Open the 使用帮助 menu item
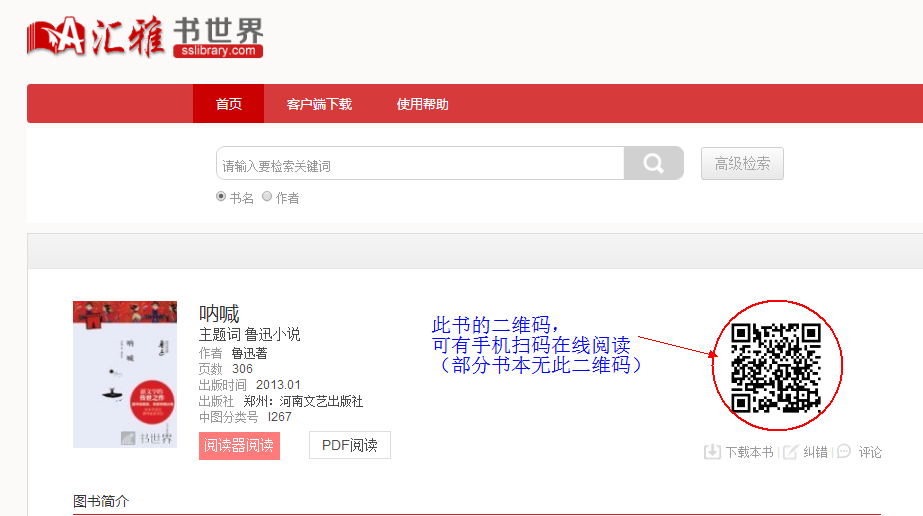Screen dimensions: 923x516 click(x=422, y=104)
